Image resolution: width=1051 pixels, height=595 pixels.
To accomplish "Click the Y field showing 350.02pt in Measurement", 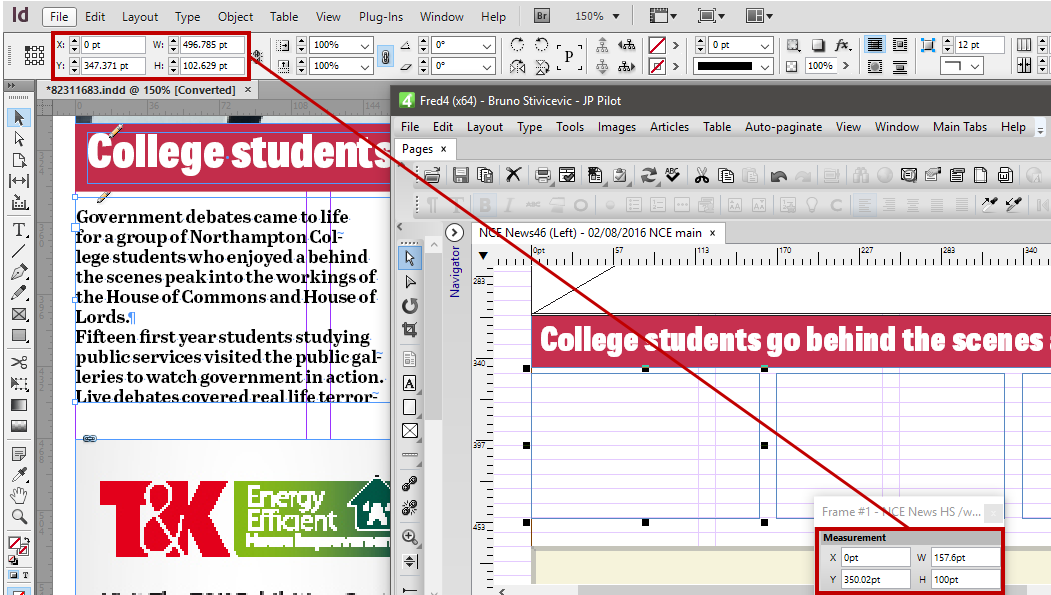I will click(875, 579).
